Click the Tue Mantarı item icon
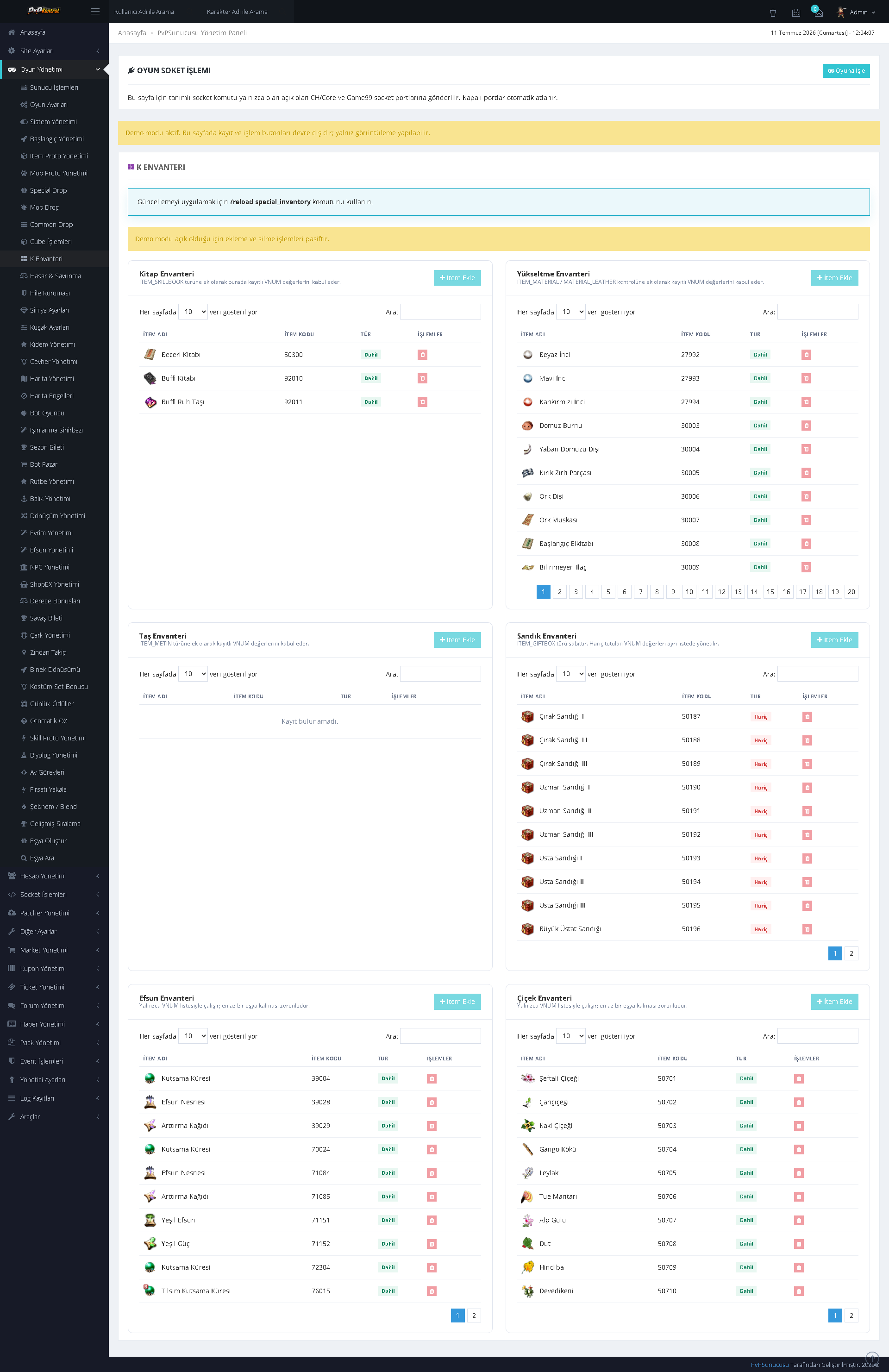 527,1197
